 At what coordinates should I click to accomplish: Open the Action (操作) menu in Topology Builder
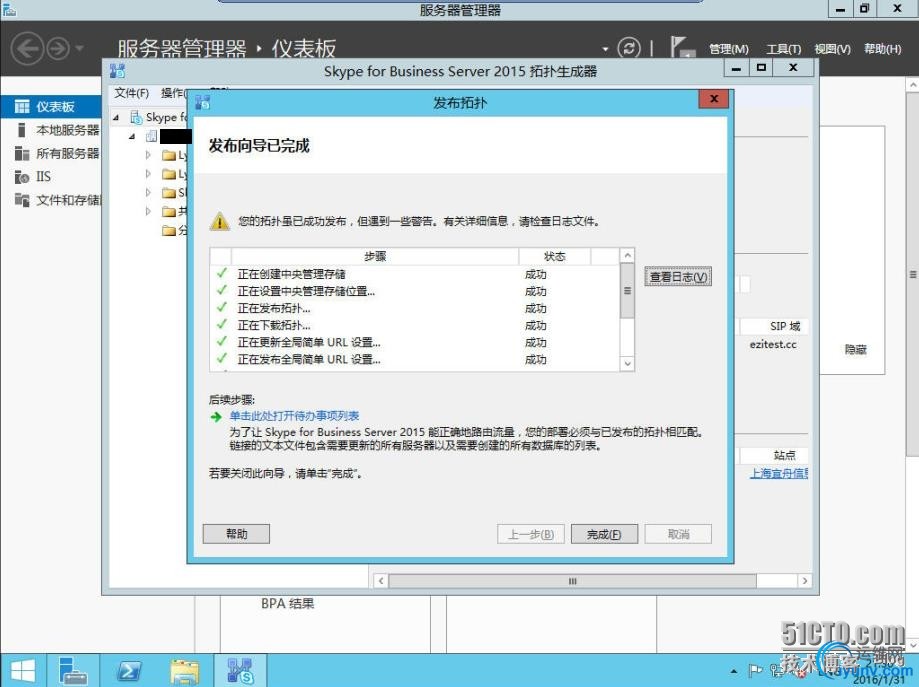(x=173, y=93)
